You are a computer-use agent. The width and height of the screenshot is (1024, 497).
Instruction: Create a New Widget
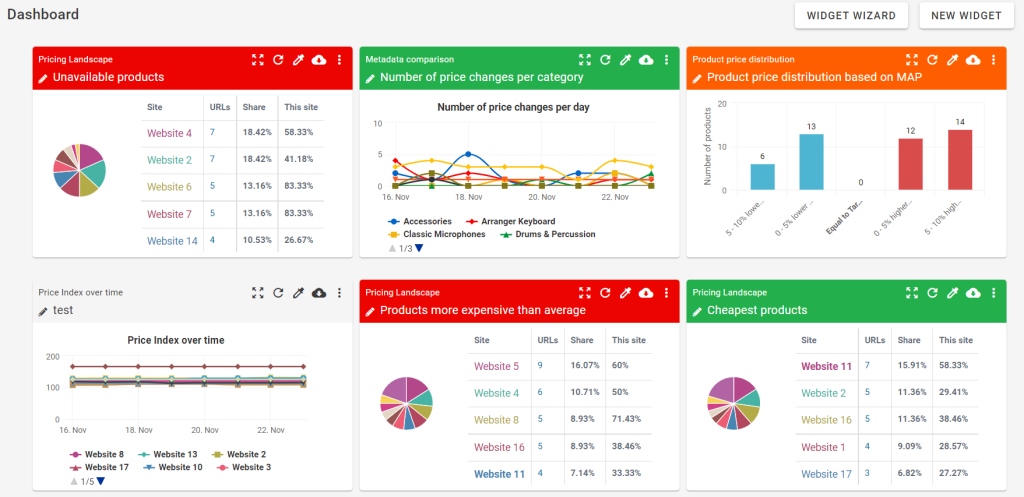click(966, 15)
